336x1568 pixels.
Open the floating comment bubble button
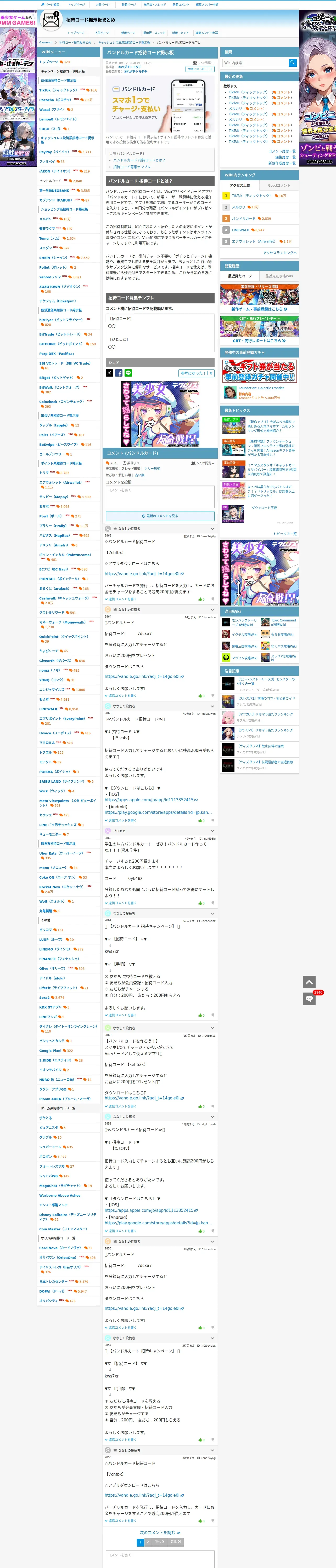pyautogui.click(x=309, y=999)
